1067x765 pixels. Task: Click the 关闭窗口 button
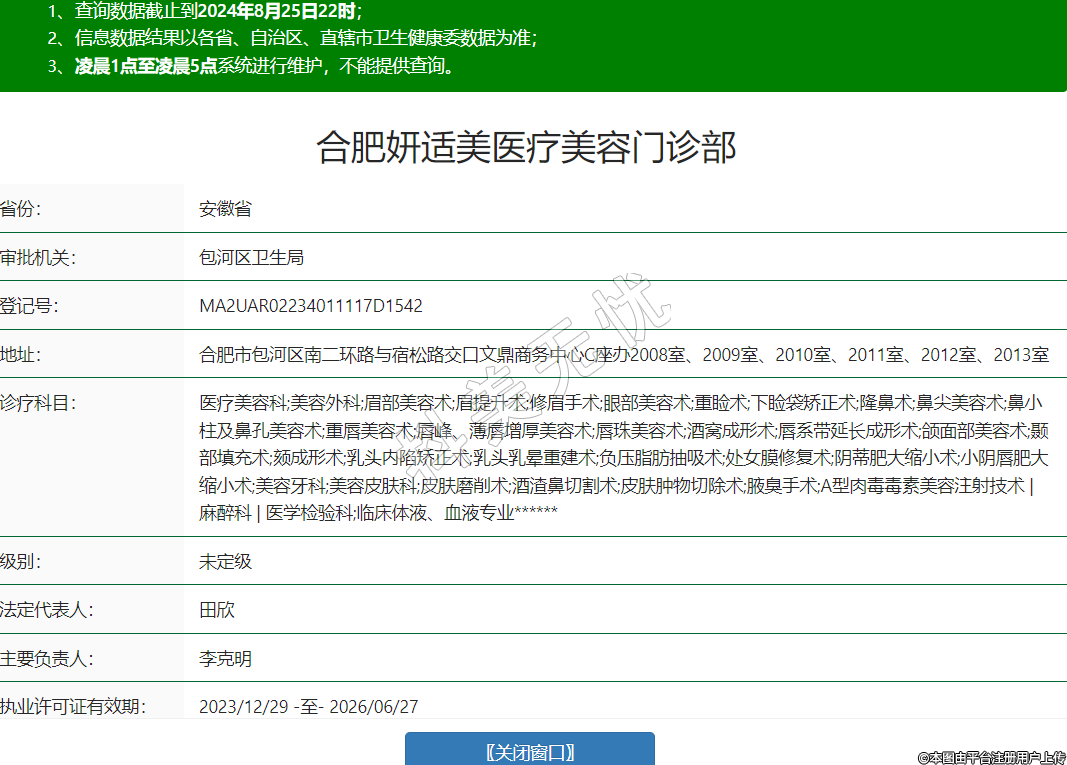click(x=529, y=752)
